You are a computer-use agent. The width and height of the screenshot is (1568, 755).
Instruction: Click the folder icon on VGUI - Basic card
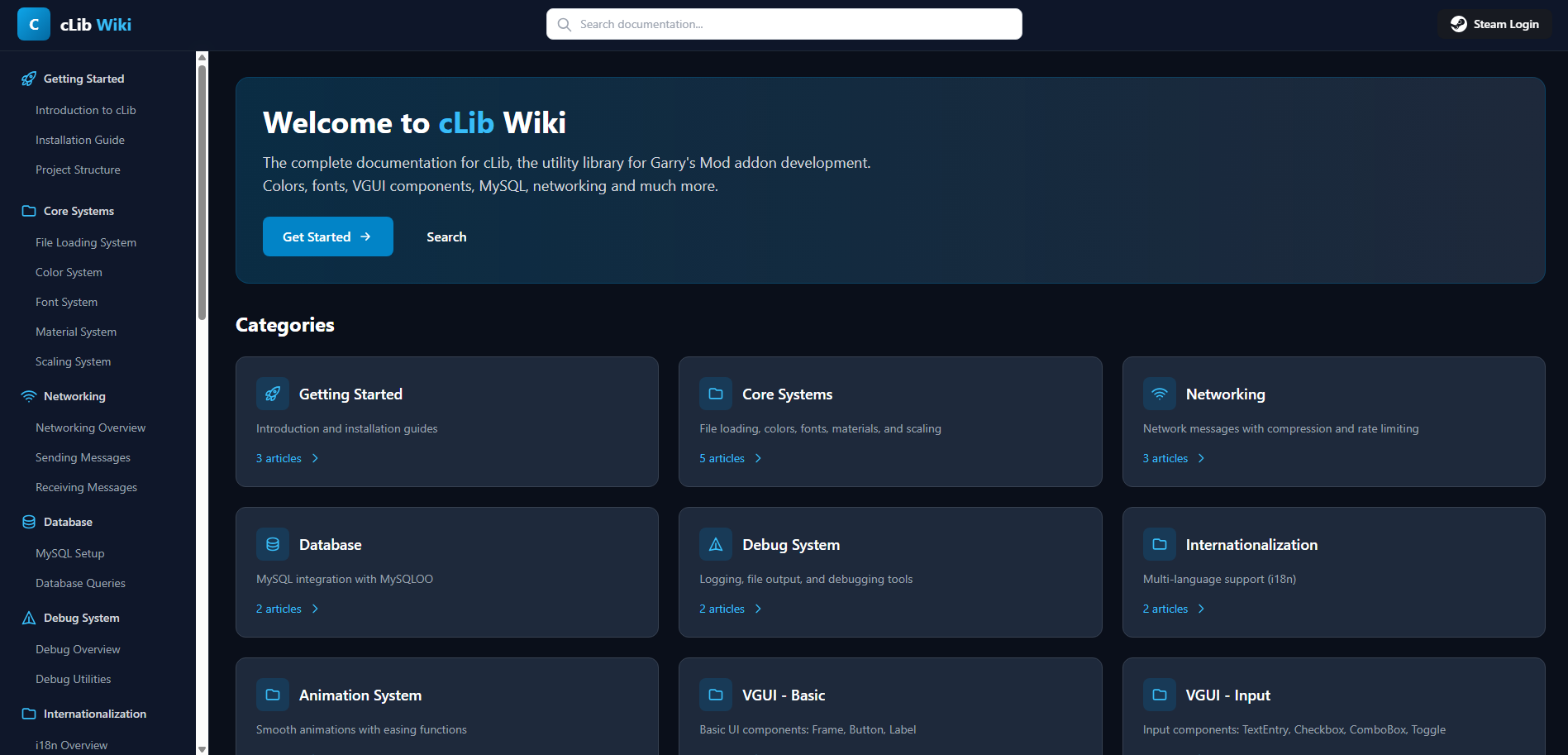coord(716,695)
